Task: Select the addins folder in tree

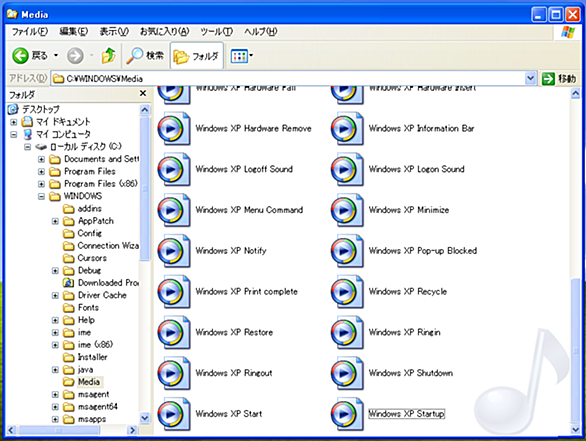Action: click(83, 209)
